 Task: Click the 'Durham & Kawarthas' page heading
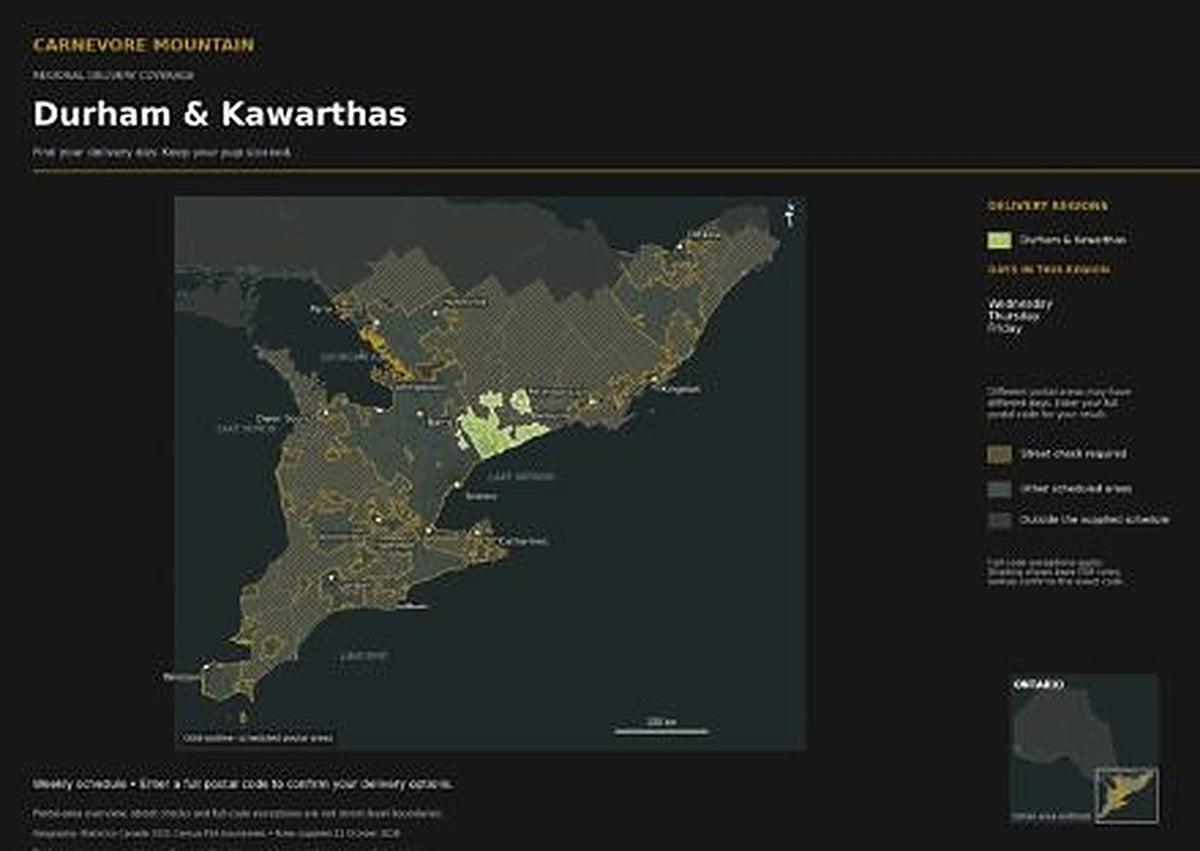(x=220, y=114)
